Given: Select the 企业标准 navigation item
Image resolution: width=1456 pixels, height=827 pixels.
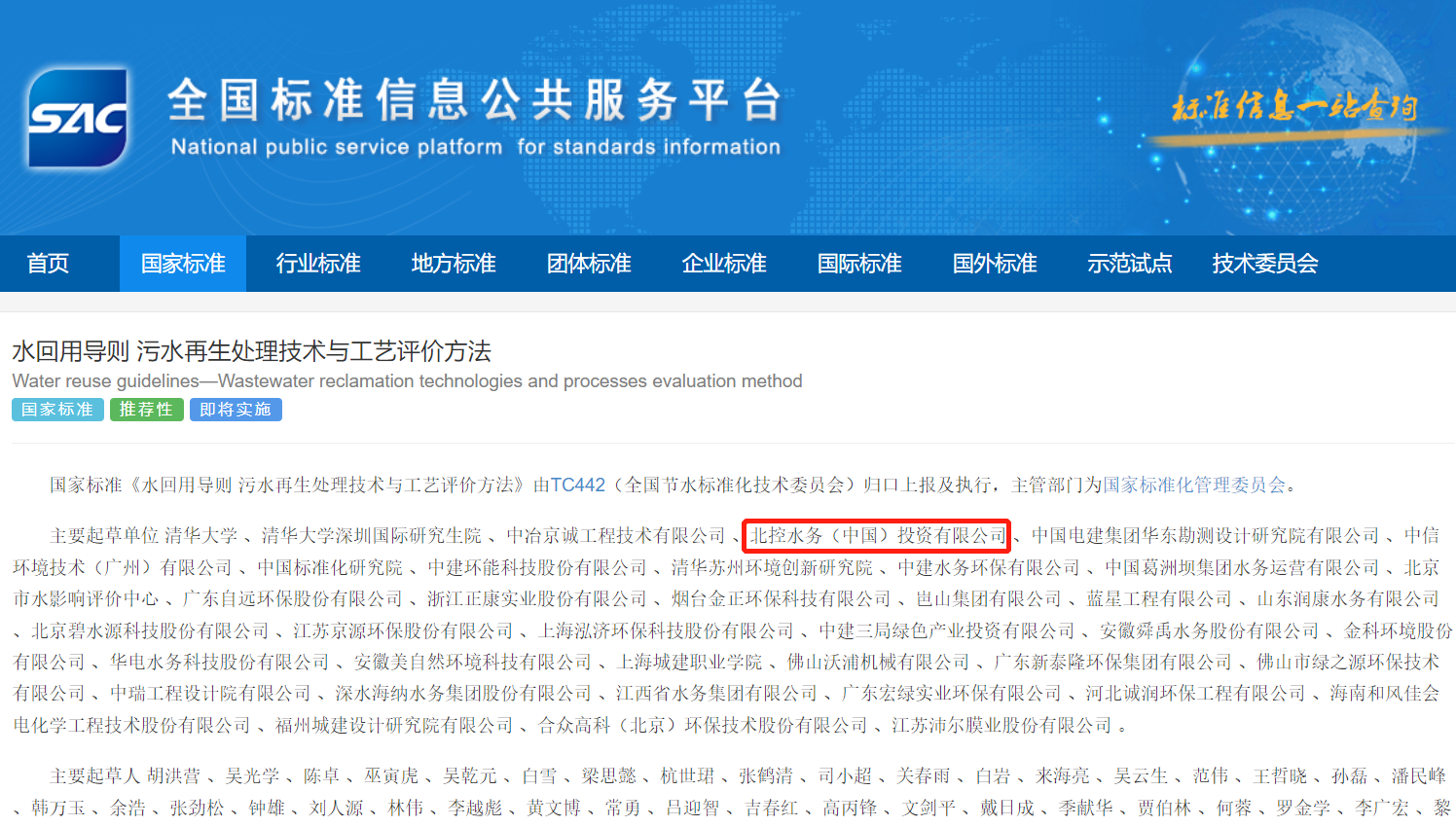Looking at the screenshot, I should (x=724, y=264).
